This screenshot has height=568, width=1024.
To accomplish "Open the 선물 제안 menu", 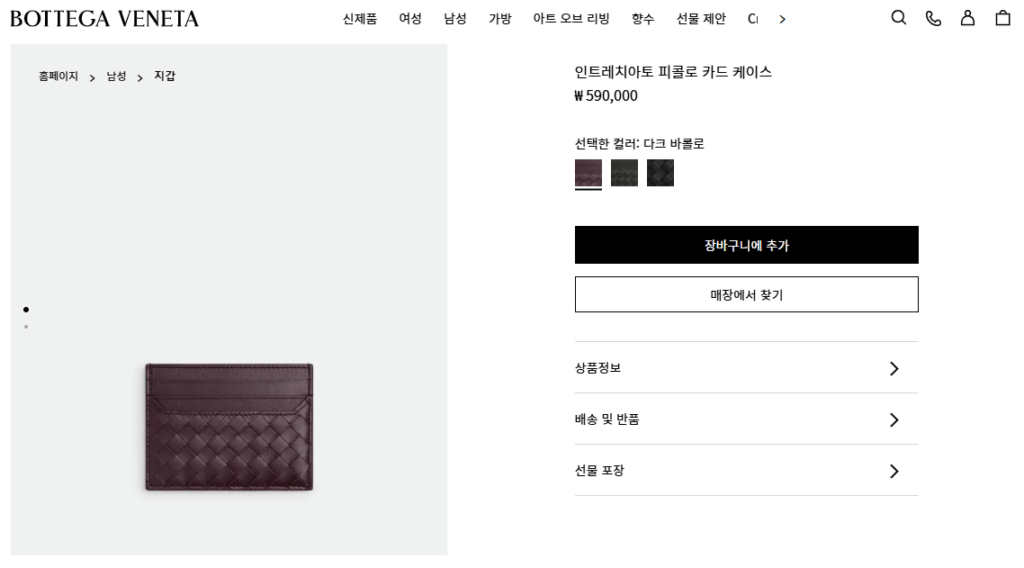I will pos(701,19).
